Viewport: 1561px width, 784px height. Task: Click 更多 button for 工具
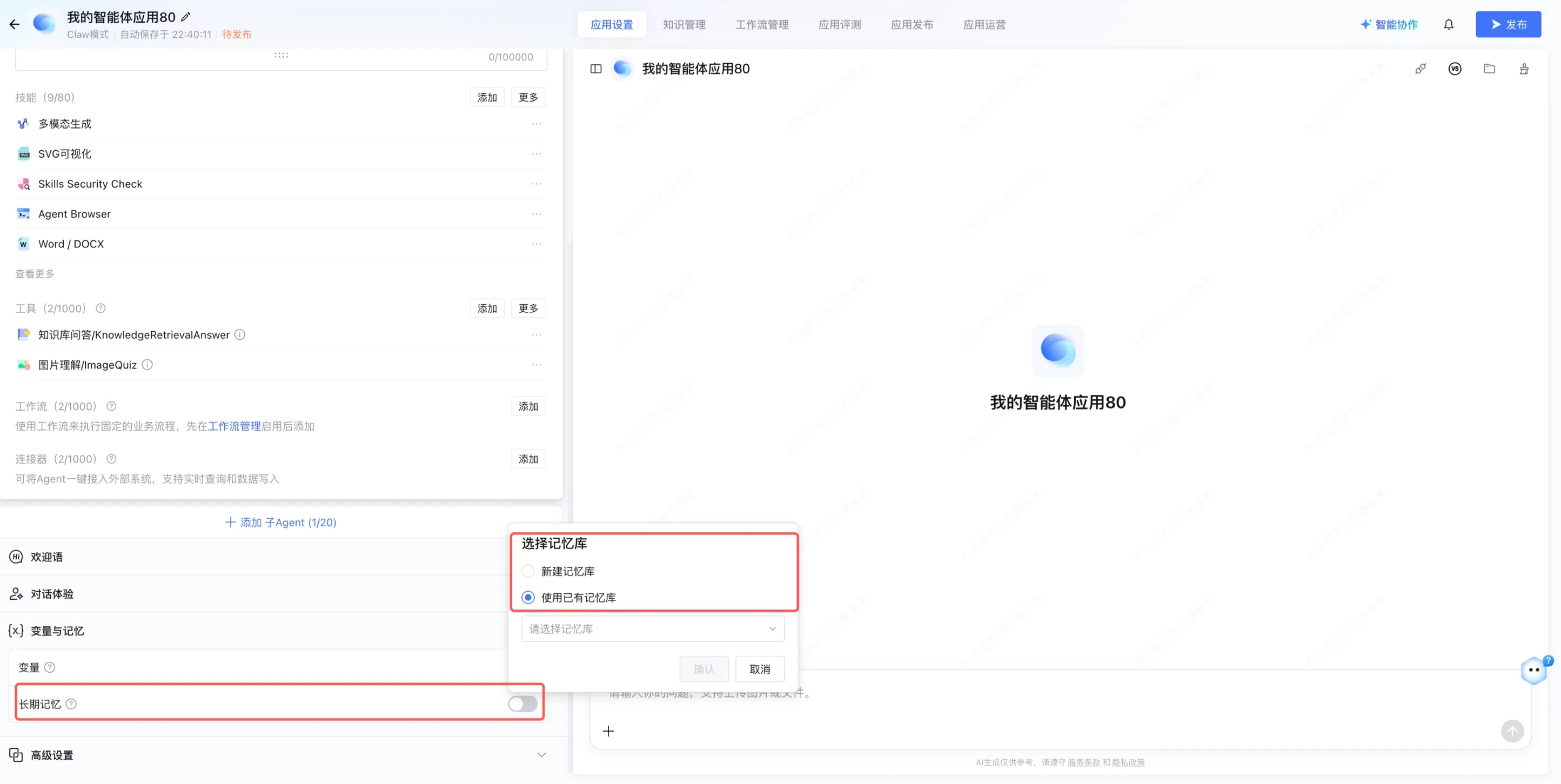click(x=528, y=309)
